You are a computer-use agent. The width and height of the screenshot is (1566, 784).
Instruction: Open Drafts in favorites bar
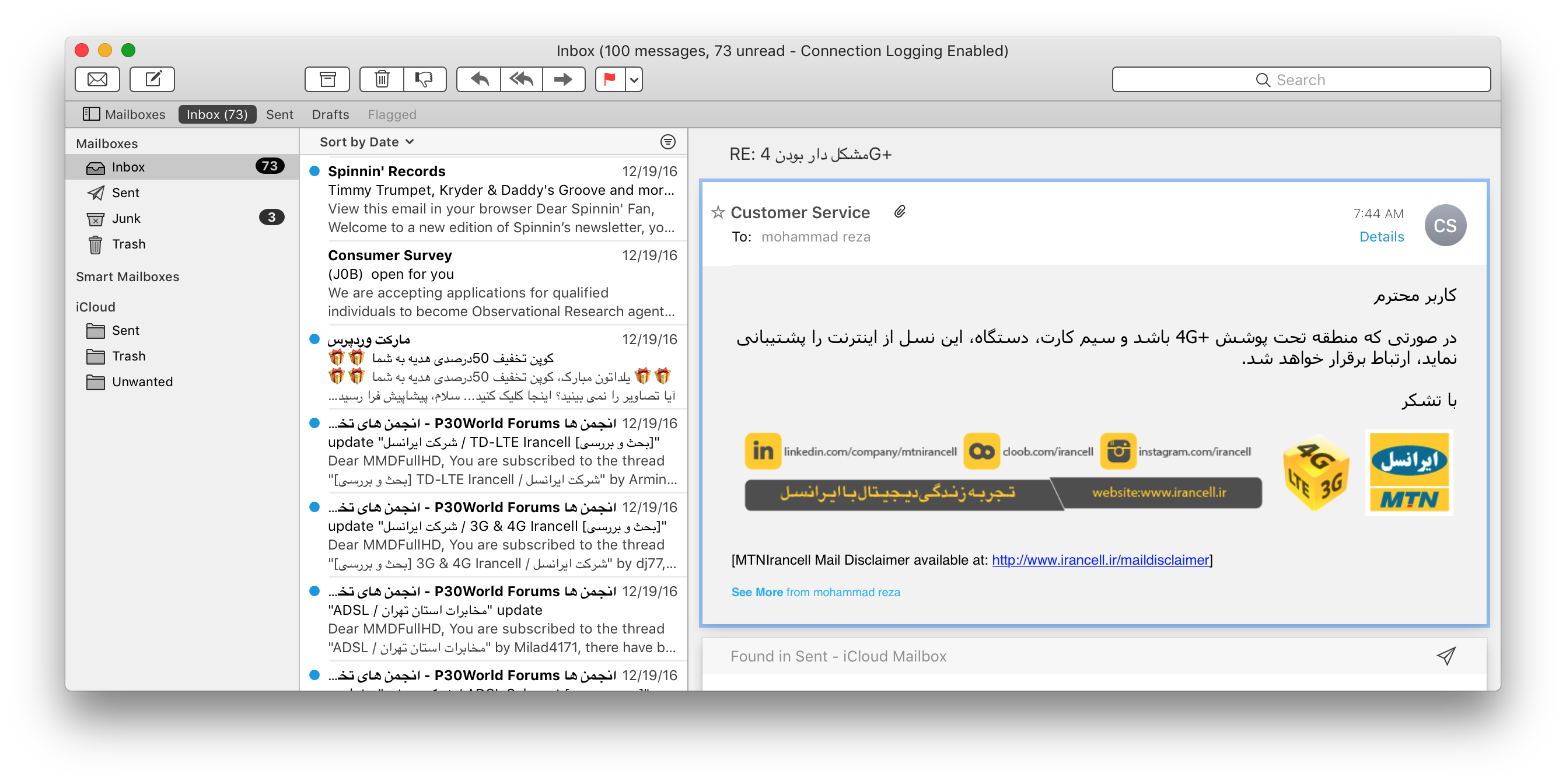[x=330, y=114]
